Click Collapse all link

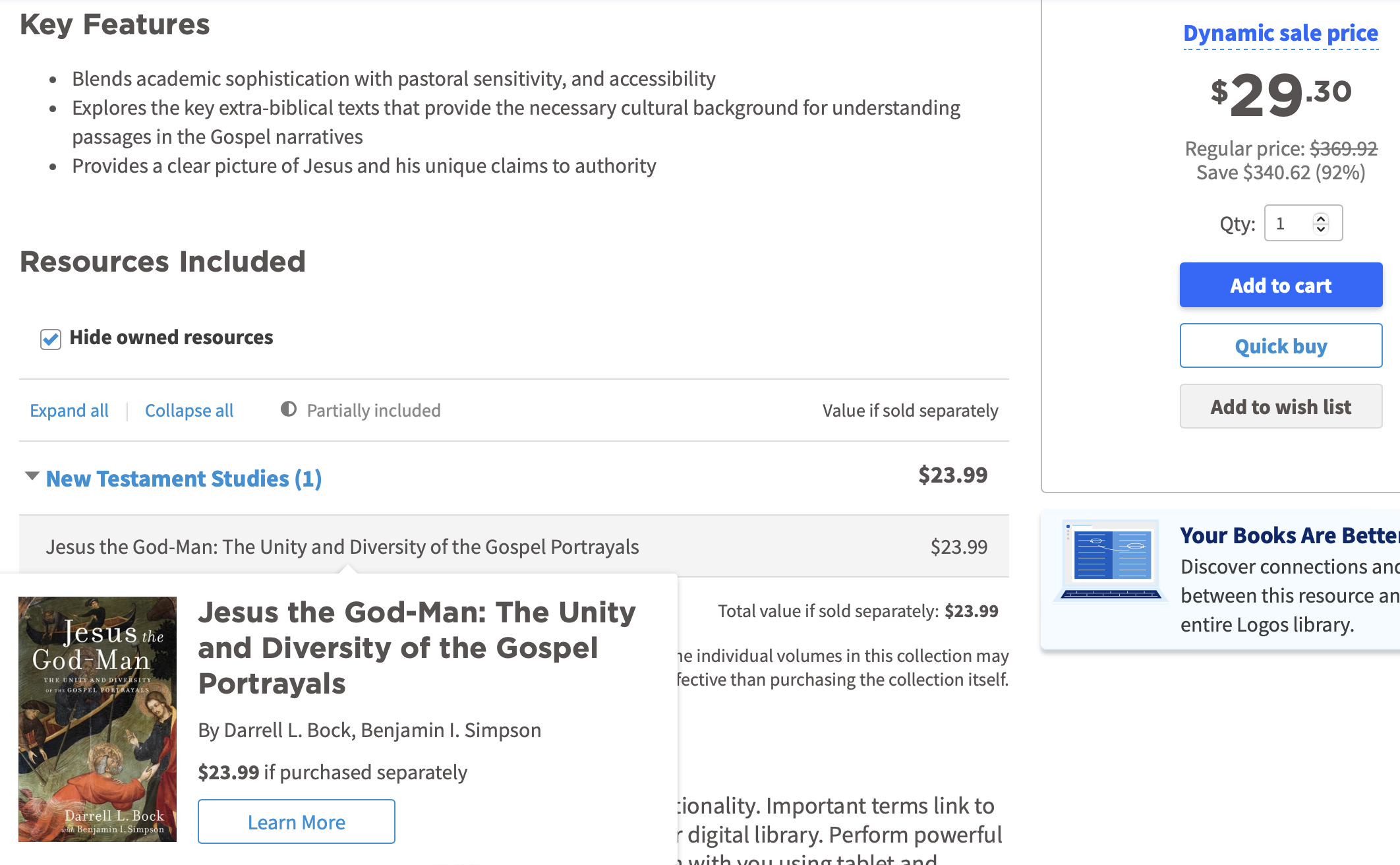click(189, 411)
